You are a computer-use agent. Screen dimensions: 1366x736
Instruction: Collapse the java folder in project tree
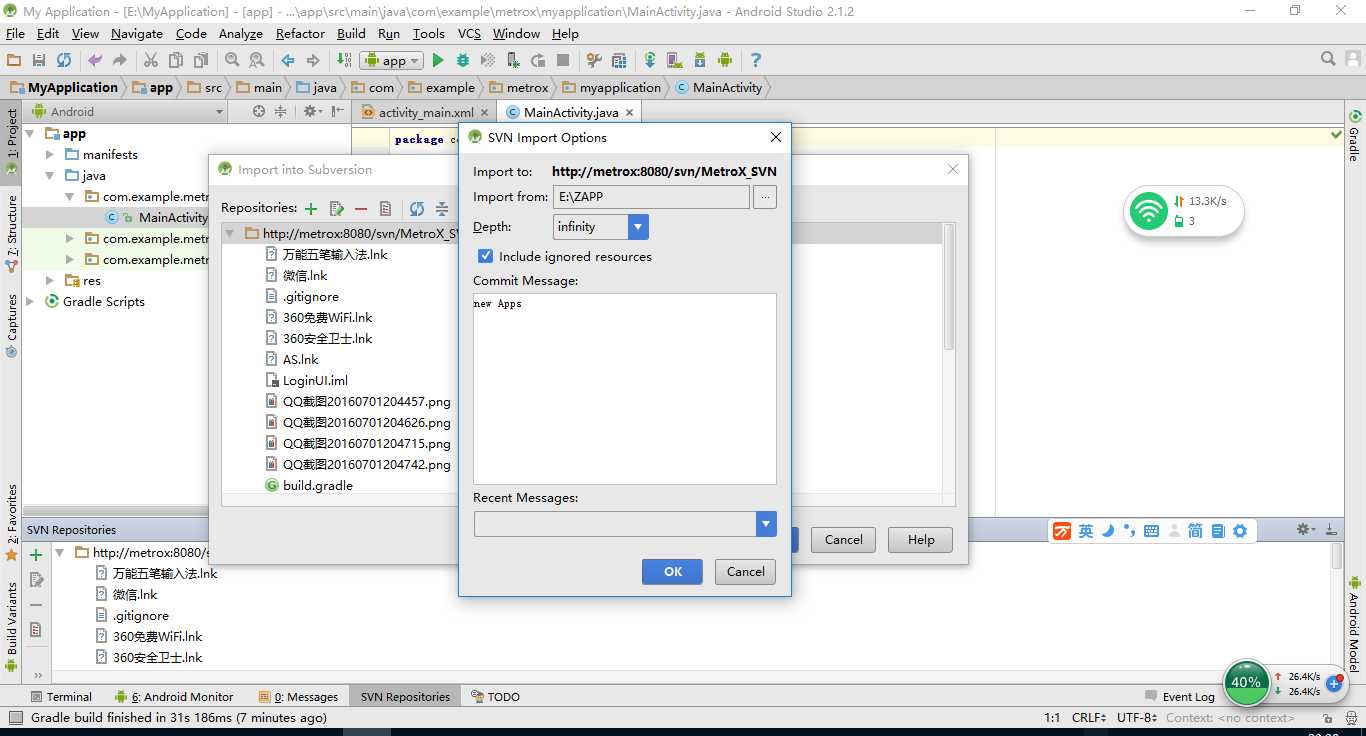[x=50, y=175]
